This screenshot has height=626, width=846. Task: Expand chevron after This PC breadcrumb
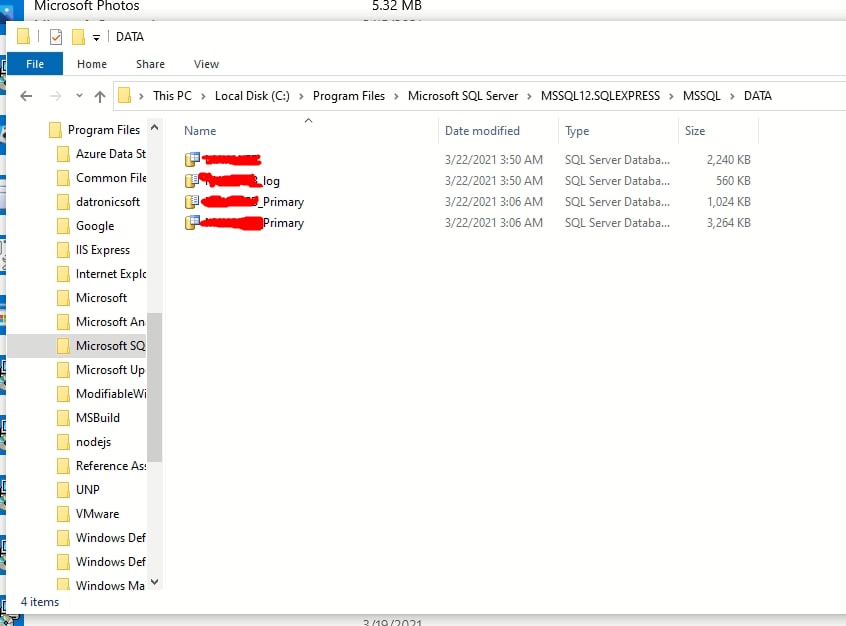coord(203,96)
